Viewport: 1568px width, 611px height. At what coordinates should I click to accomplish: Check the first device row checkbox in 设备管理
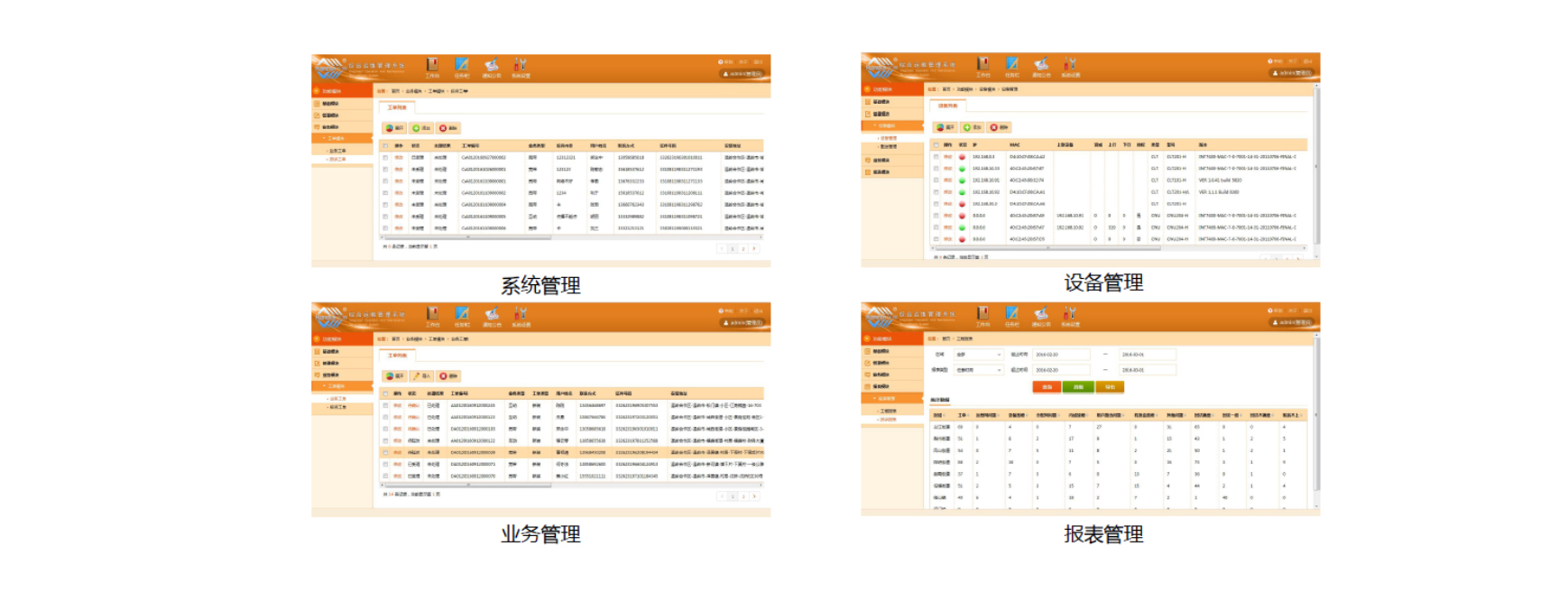coord(936,157)
